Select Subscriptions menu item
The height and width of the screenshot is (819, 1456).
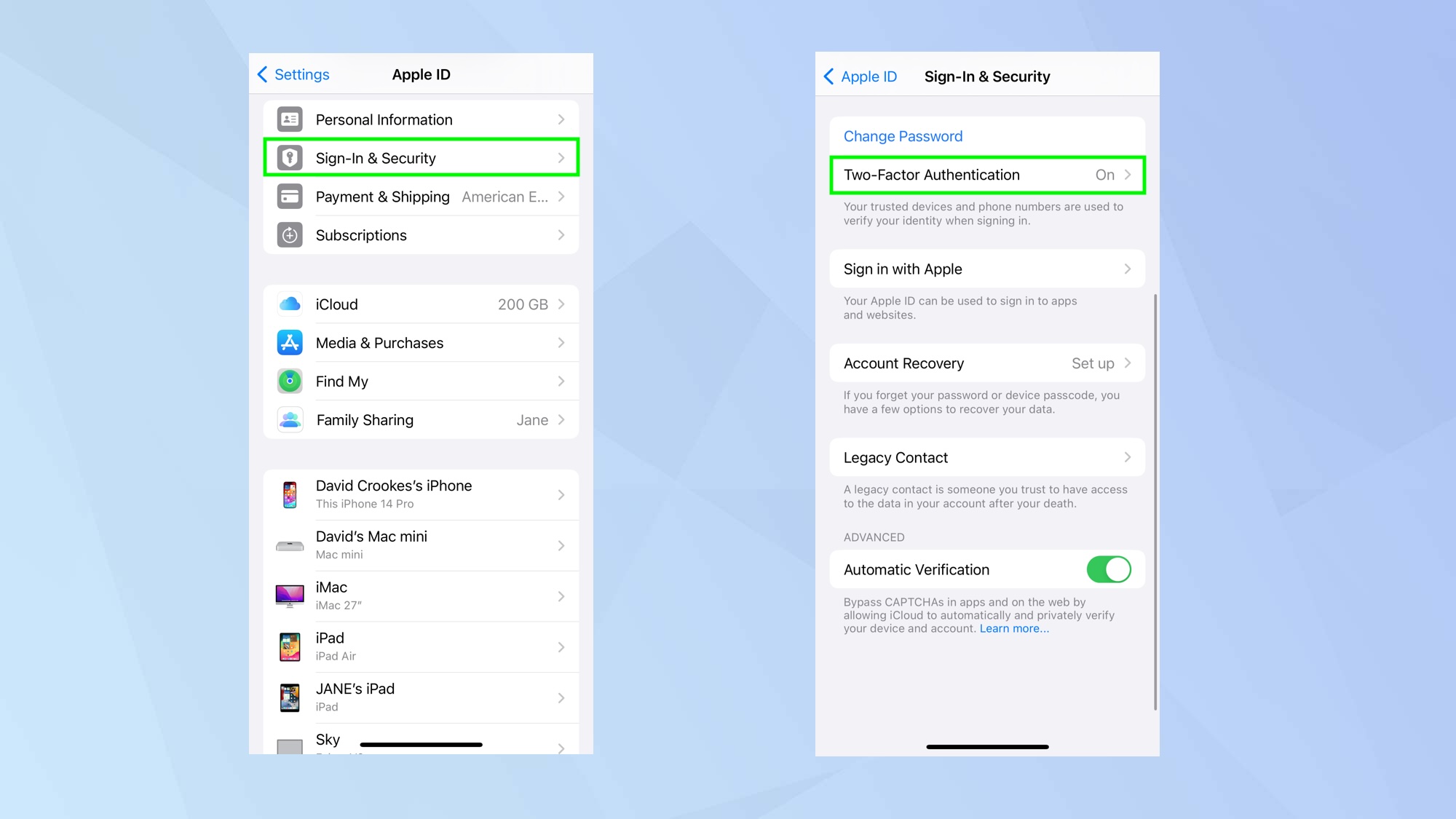point(419,234)
